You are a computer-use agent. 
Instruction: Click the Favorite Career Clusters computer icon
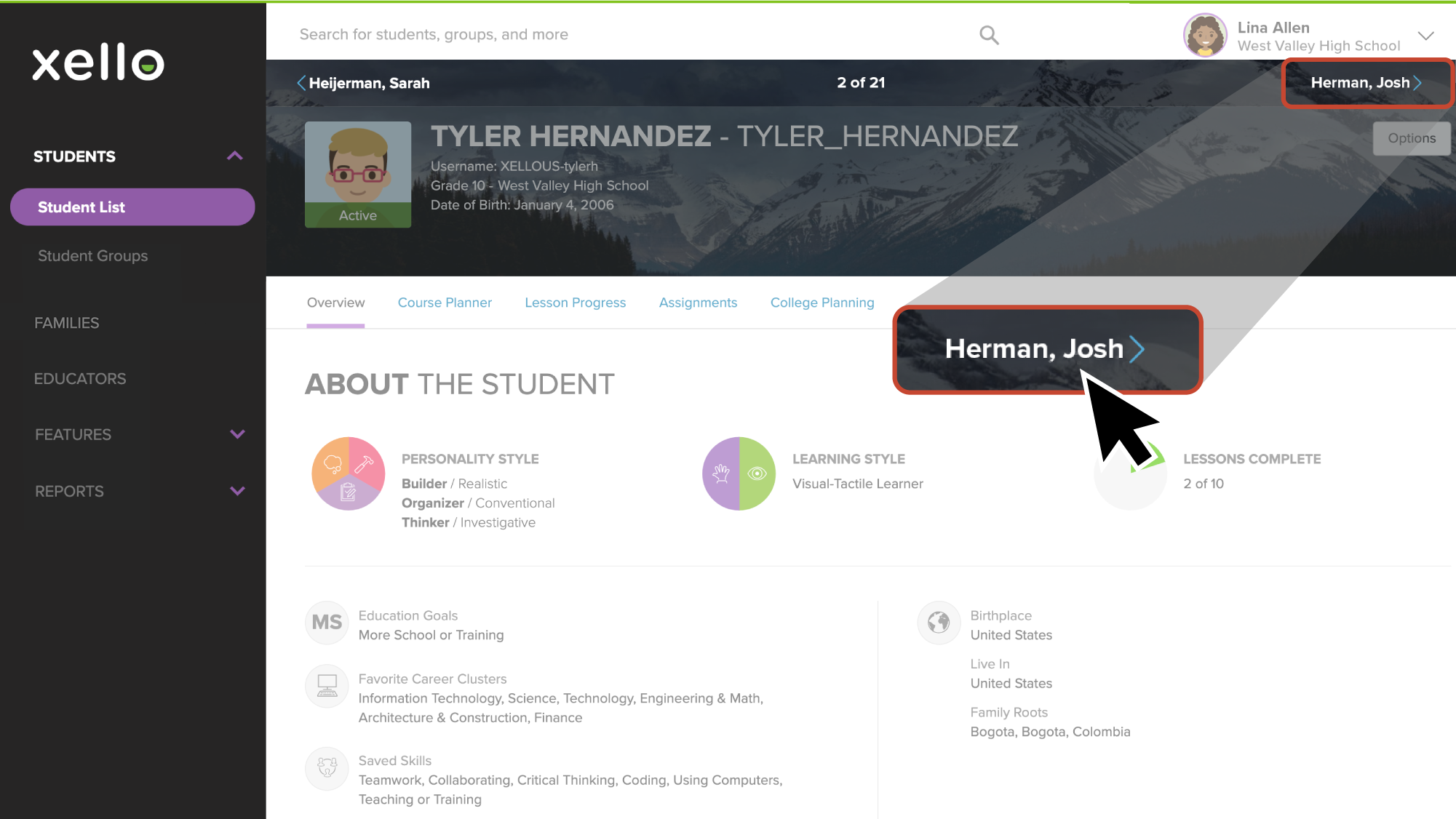[x=327, y=686]
